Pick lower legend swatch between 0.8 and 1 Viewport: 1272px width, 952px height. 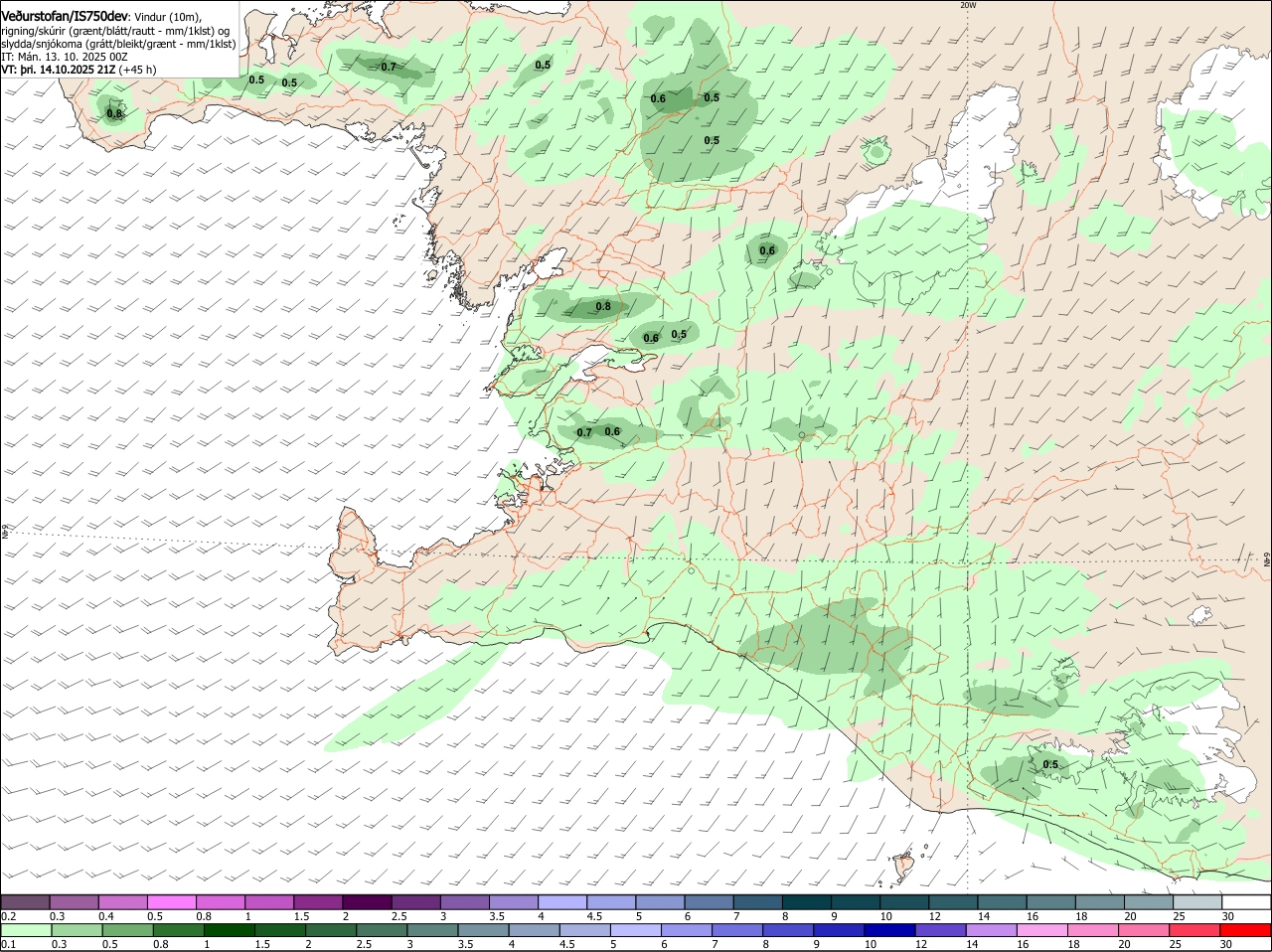(x=178, y=930)
